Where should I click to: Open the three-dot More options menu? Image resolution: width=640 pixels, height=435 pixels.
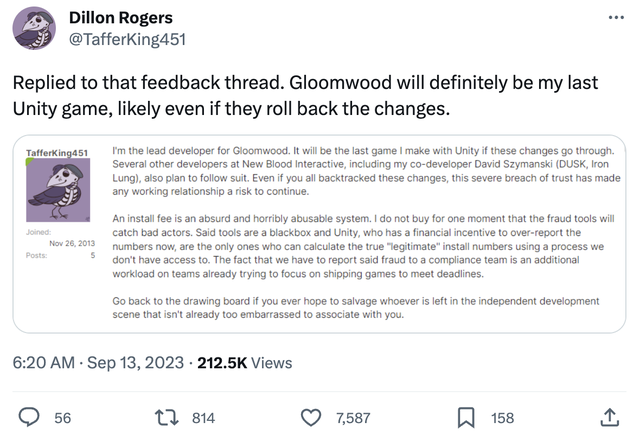pyautogui.click(x=614, y=17)
